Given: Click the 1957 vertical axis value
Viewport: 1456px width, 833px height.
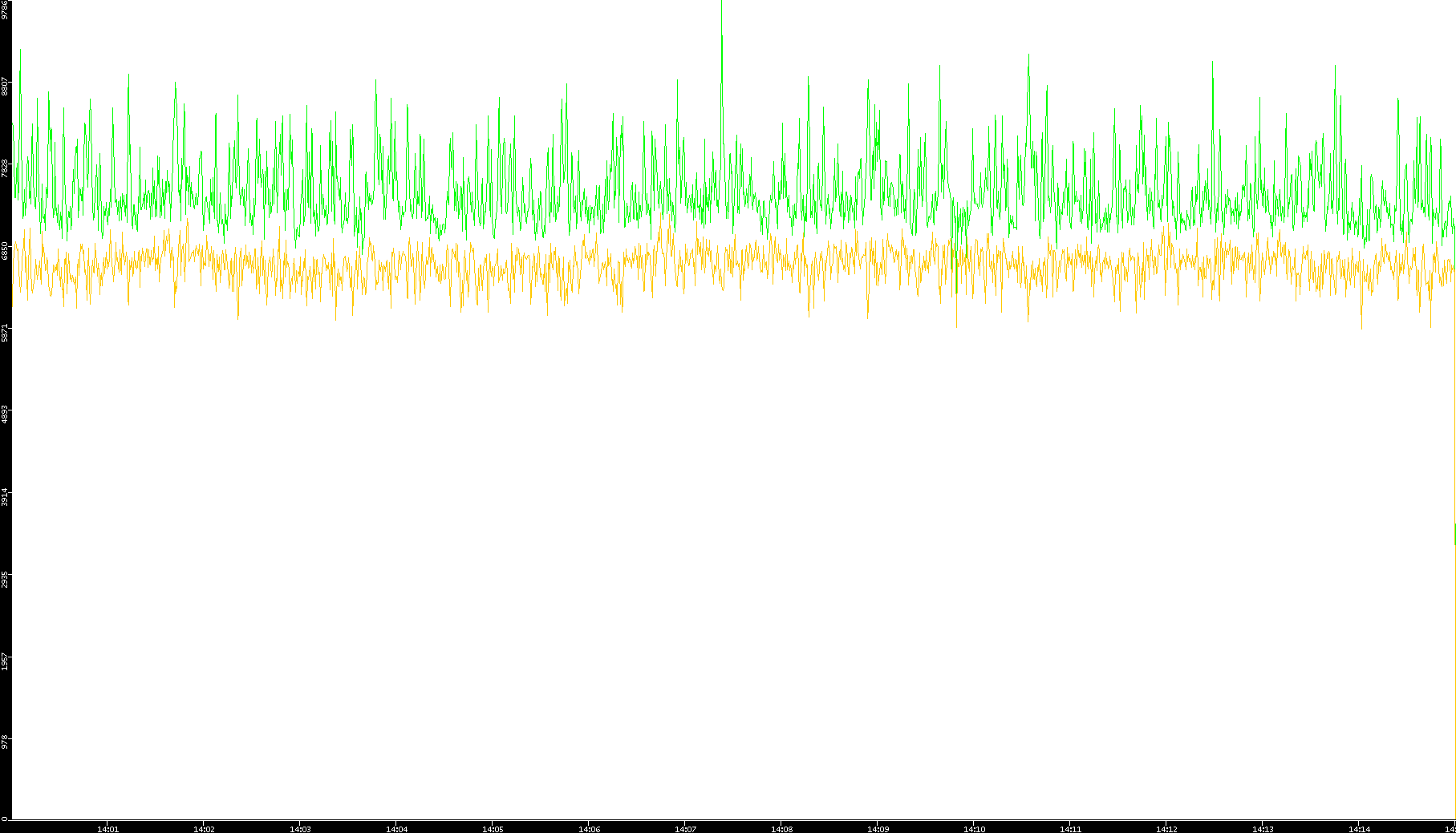Looking at the screenshot, I should coord(5,661).
